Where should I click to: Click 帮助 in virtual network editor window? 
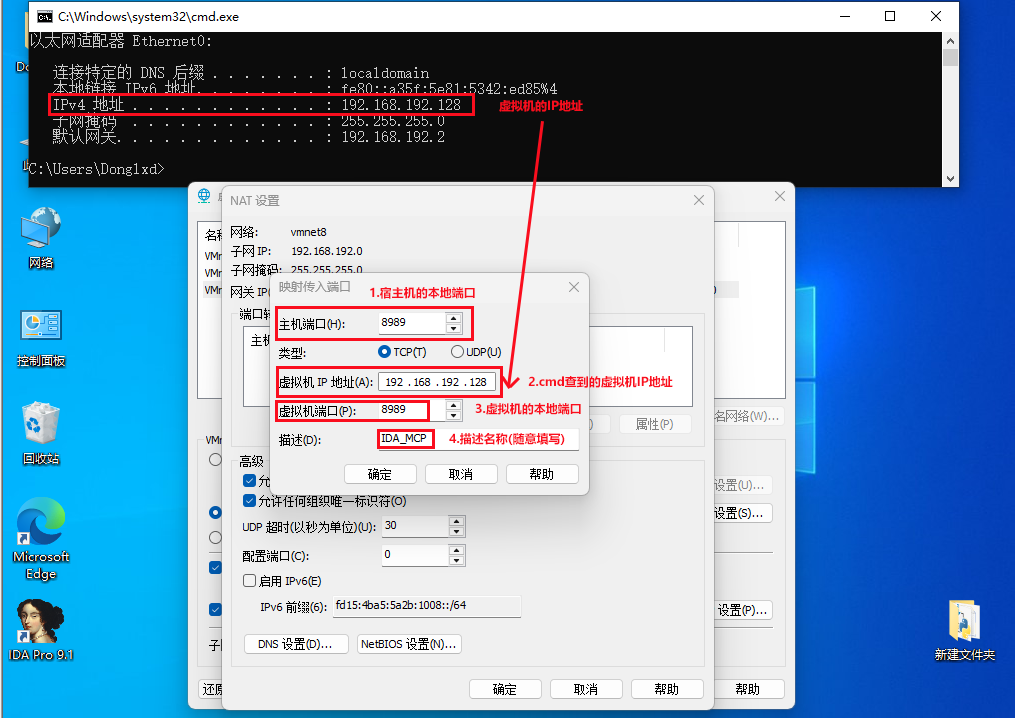coord(748,689)
